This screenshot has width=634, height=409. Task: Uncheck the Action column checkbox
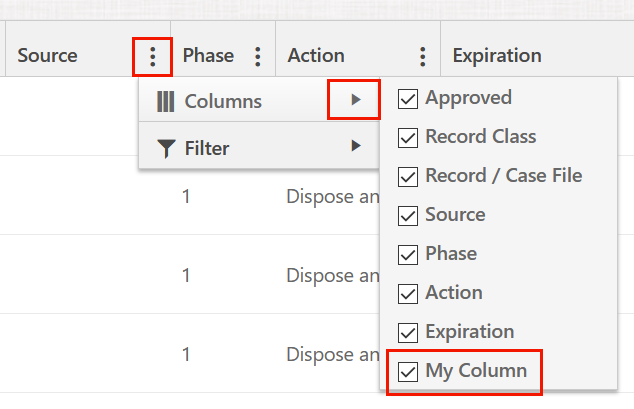408,293
